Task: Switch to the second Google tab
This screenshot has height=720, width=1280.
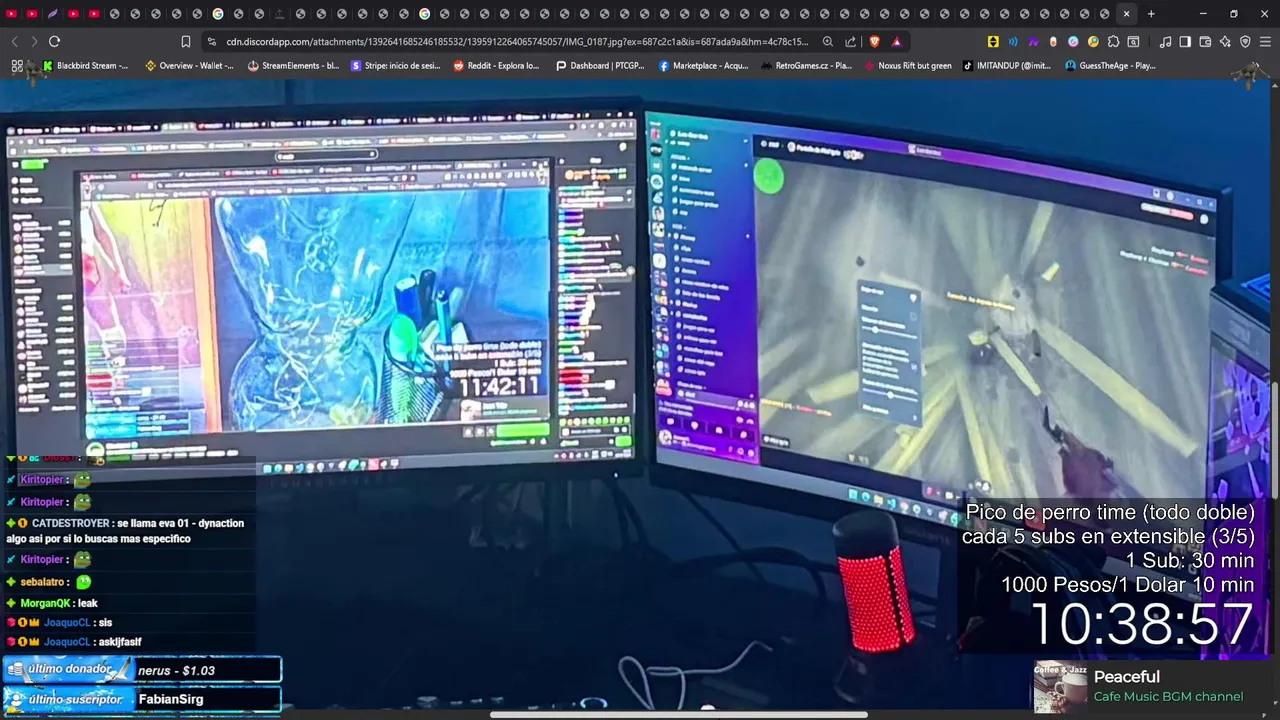Action: click(424, 14)
